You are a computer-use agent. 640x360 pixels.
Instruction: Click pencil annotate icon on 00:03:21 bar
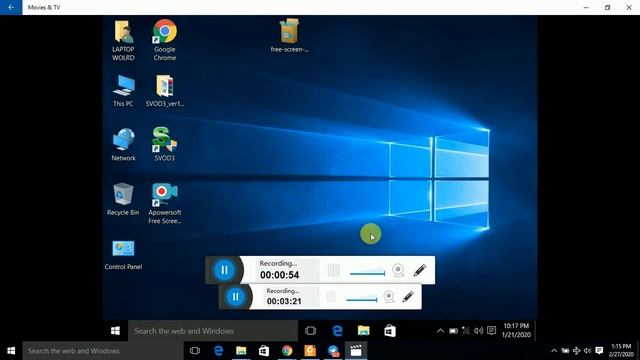[x=408, y=297]
